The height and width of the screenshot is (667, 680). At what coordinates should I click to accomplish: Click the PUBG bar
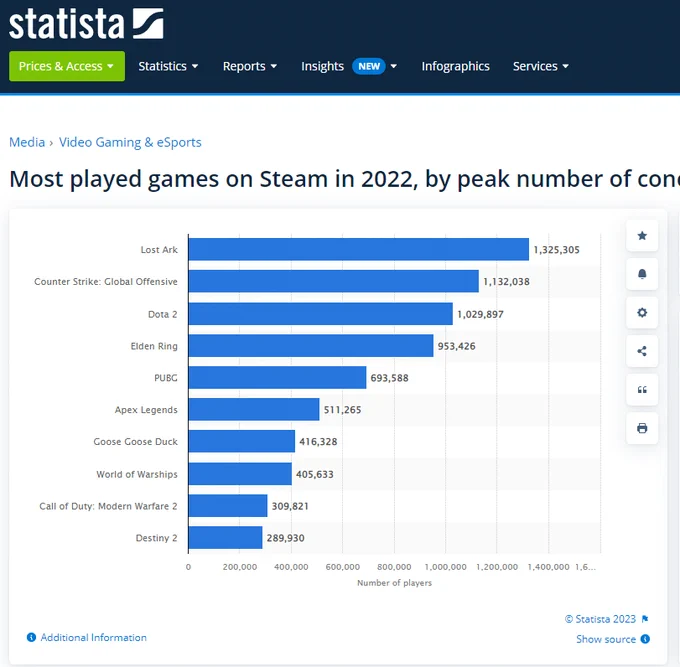[x=277, y=377]
